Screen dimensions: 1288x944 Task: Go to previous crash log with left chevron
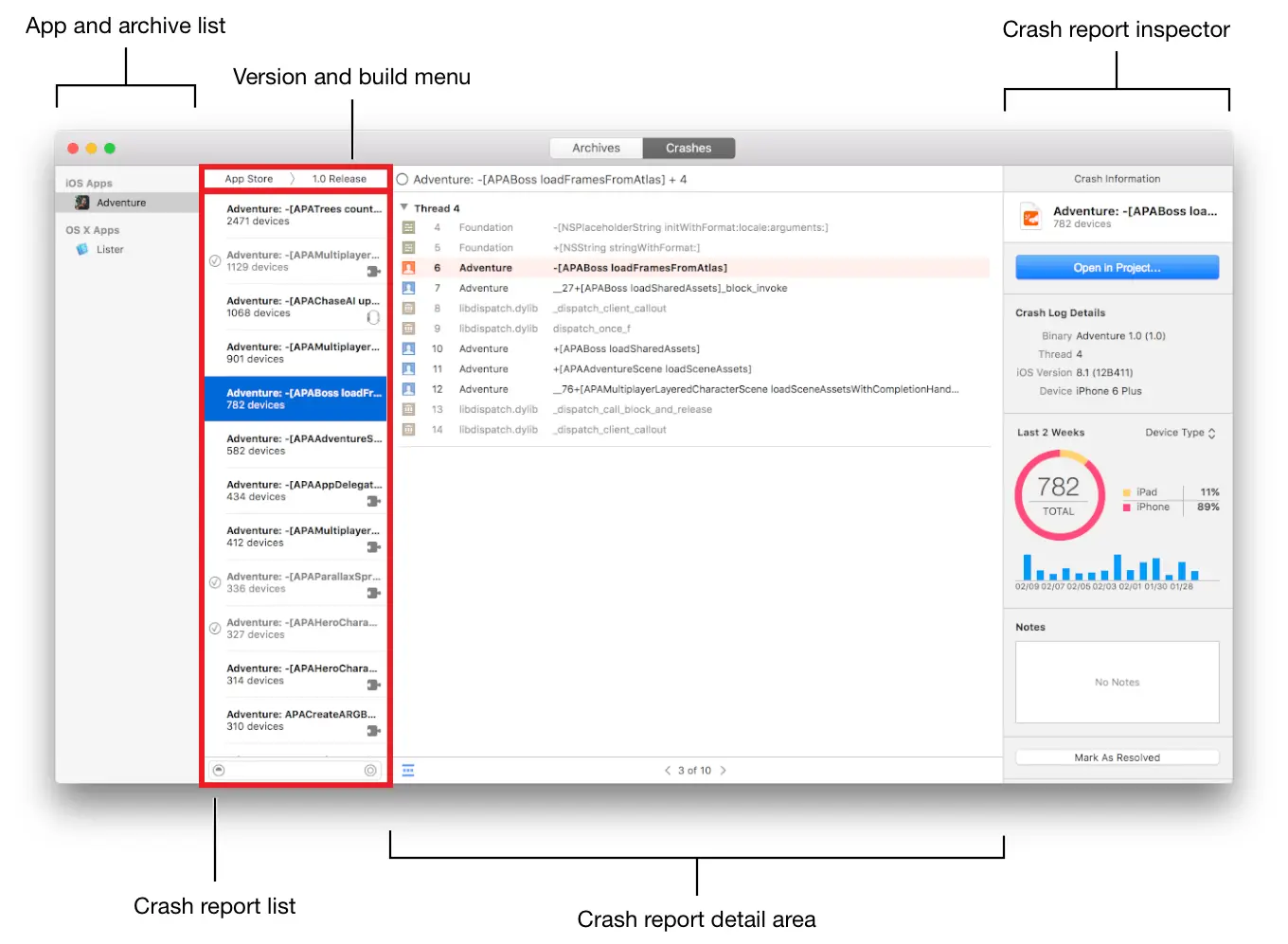pos(667,771)
